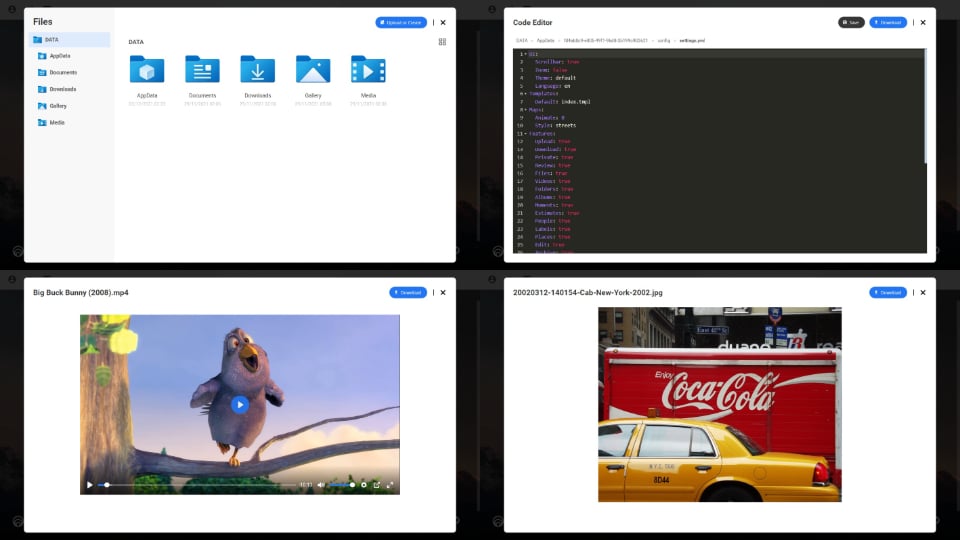Adjust the video volume slider
The height and width of the screenshot is (540, 960).
pos(340,485)
